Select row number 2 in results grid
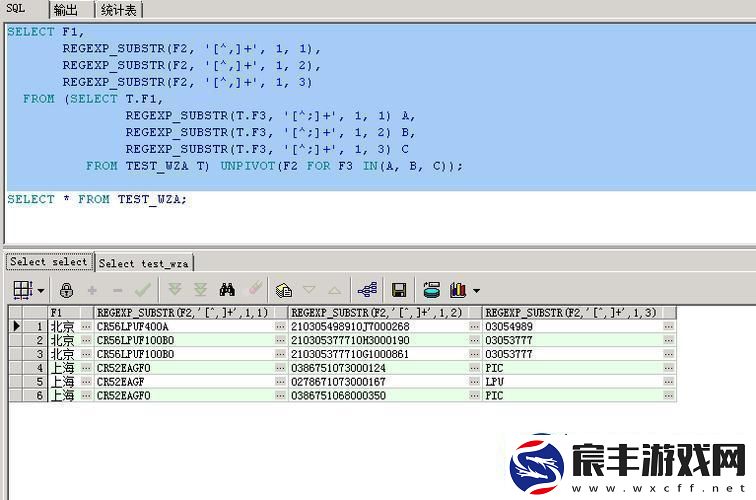The width and height of the screenshot is (756, 500). pos(35,340)
